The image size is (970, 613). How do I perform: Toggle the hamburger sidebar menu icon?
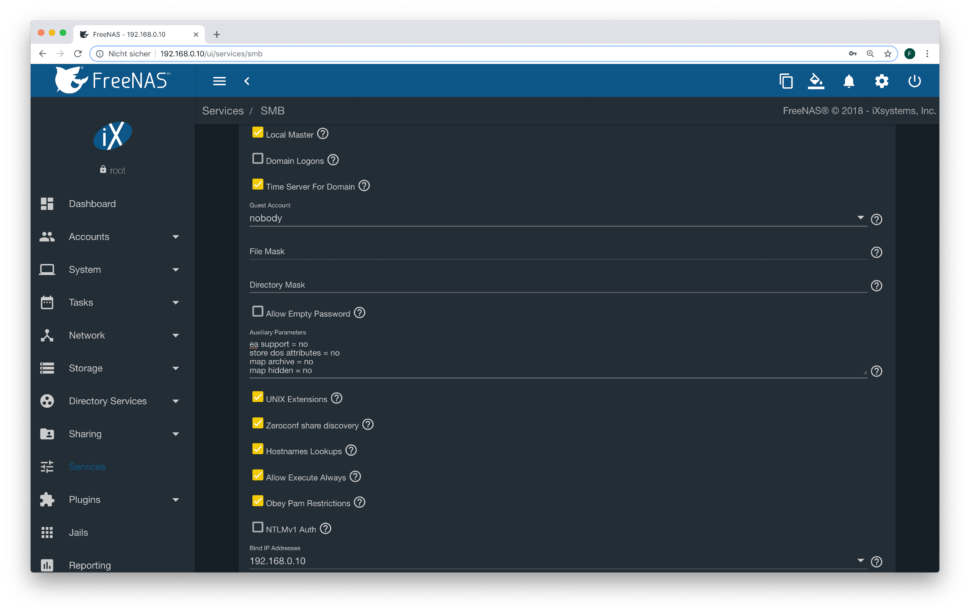click(x=219, y=81)
